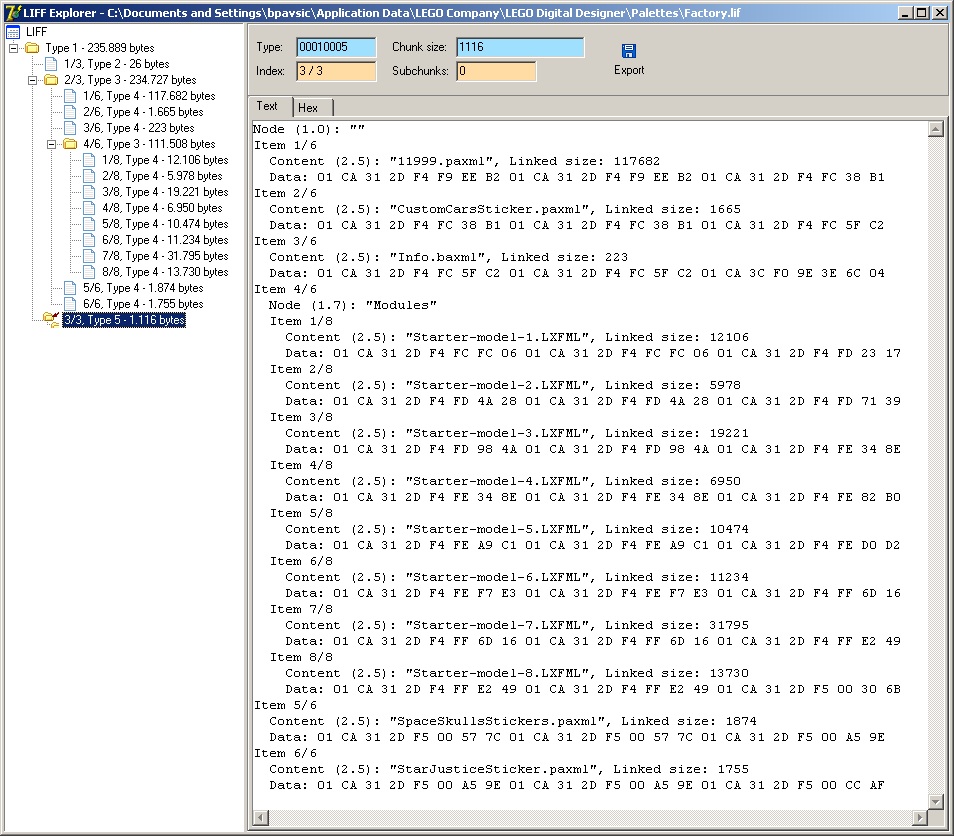Image resolution: width=954 pixels, height=836 pixels.
Task: Collapse the 4/6, Type 3 node
Action: (51, 144)
